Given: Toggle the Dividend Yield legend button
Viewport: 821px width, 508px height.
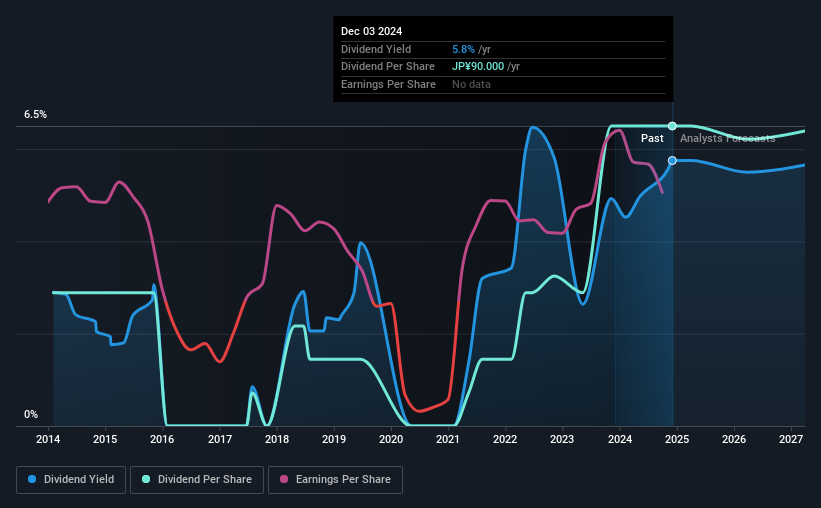Looking at the screenshot, I should (x=71, y=480).
